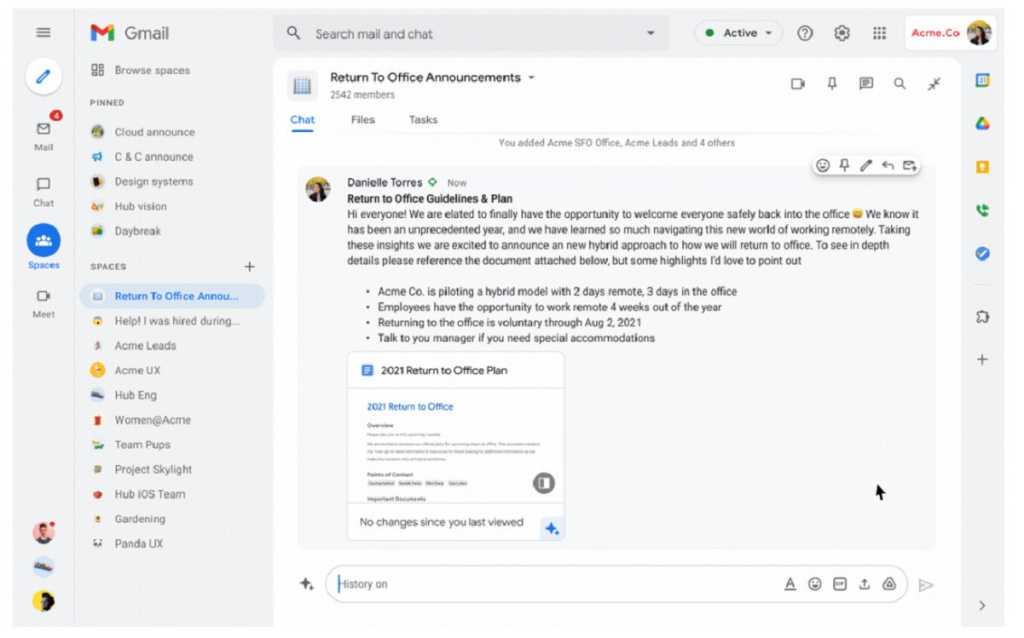Collapse the space view with arrows icon
1024x638 pixels.
pos(935,84)
